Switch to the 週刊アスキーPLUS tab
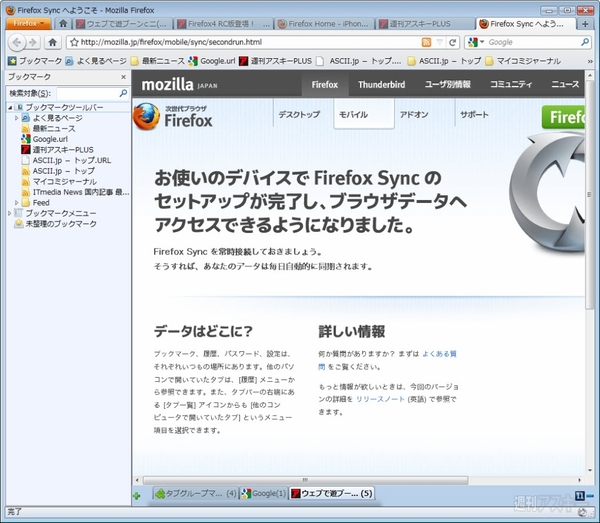This screenshot has width=600, height=523. tap(426, 24)
